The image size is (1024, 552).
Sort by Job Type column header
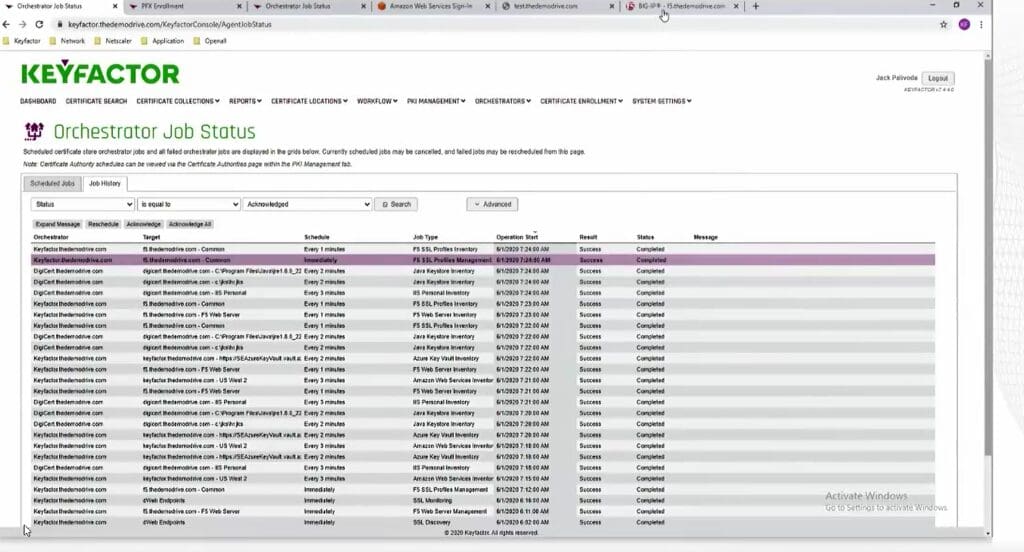pos(425,237)
